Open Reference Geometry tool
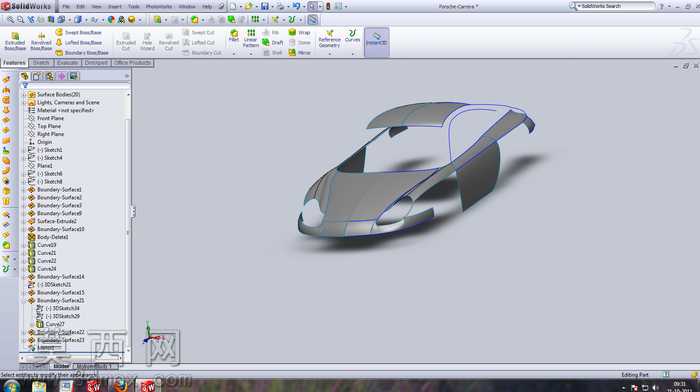The height and width of the screenshot is (392, 700). point(329,39)
